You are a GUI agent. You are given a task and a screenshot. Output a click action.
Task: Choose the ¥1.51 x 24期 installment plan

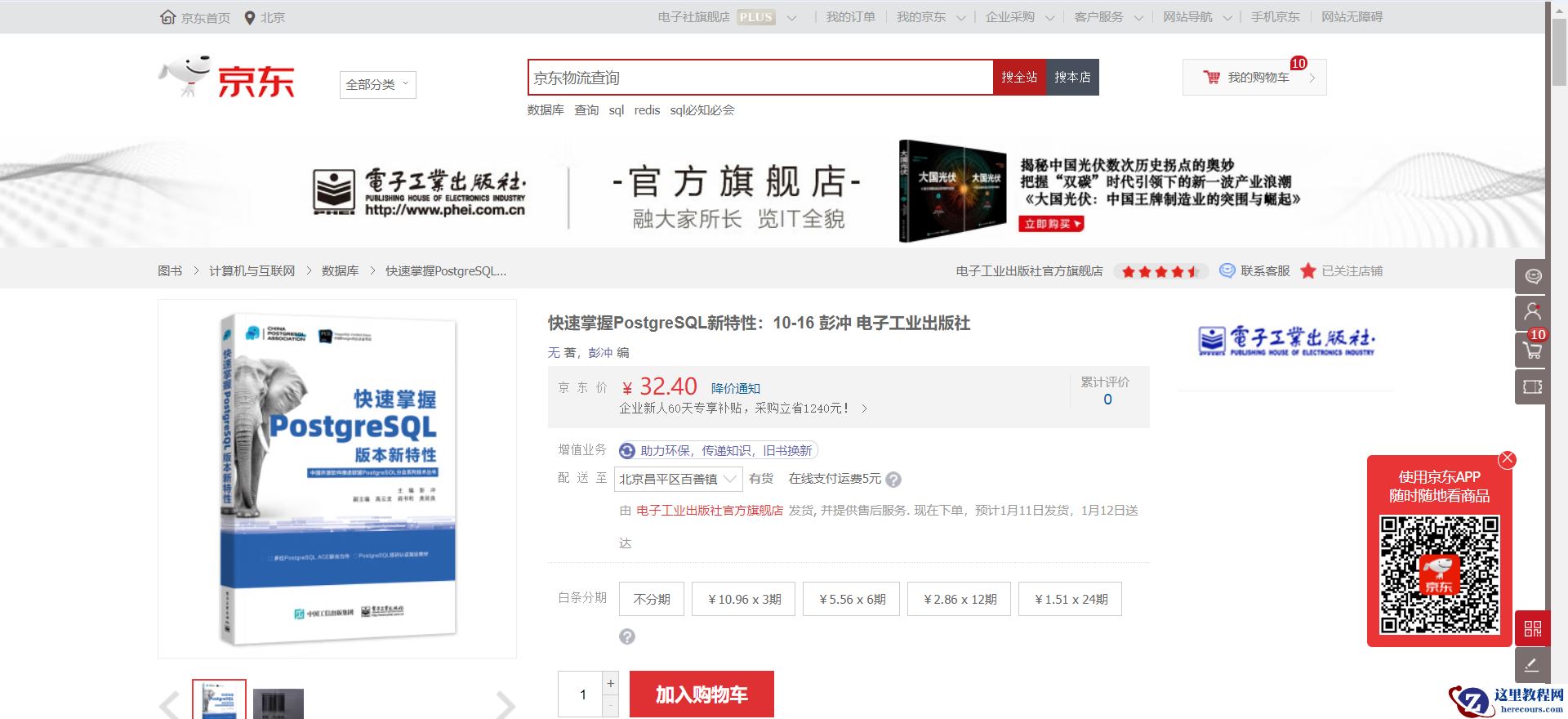1071,599
